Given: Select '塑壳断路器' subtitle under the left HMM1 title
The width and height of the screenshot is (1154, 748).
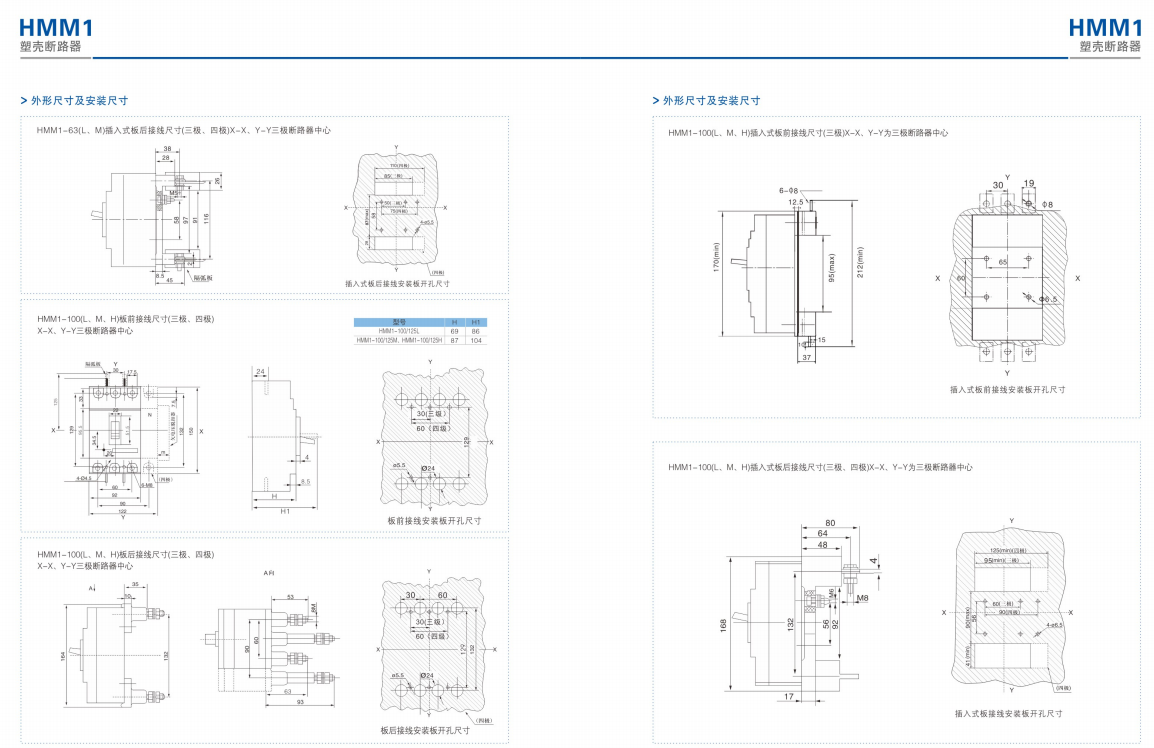Looking at the screenshot, I should tap(50, 46).
